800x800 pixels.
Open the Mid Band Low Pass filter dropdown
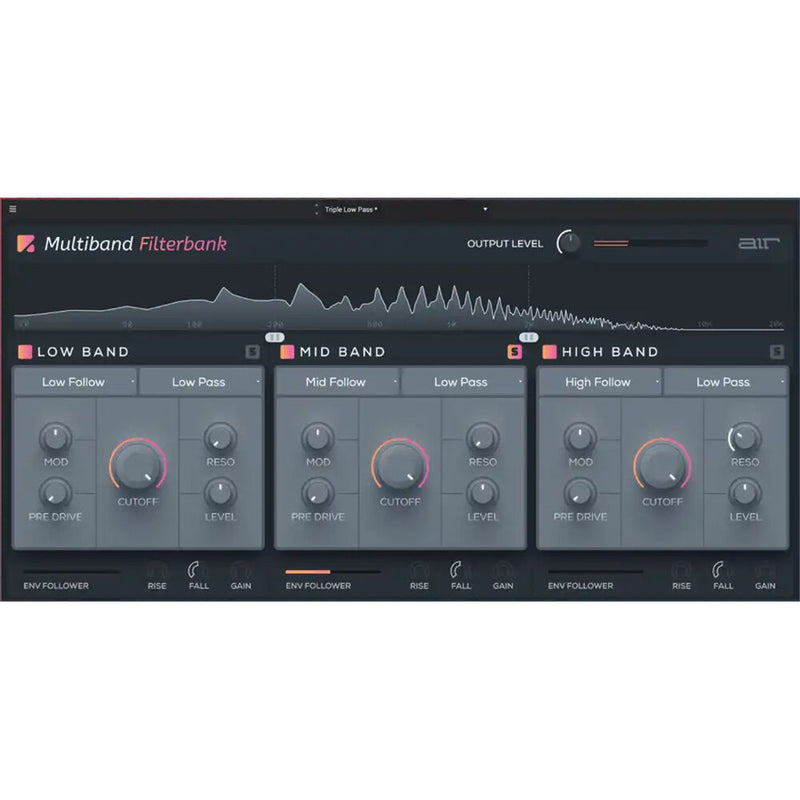(x=463, y=382)
